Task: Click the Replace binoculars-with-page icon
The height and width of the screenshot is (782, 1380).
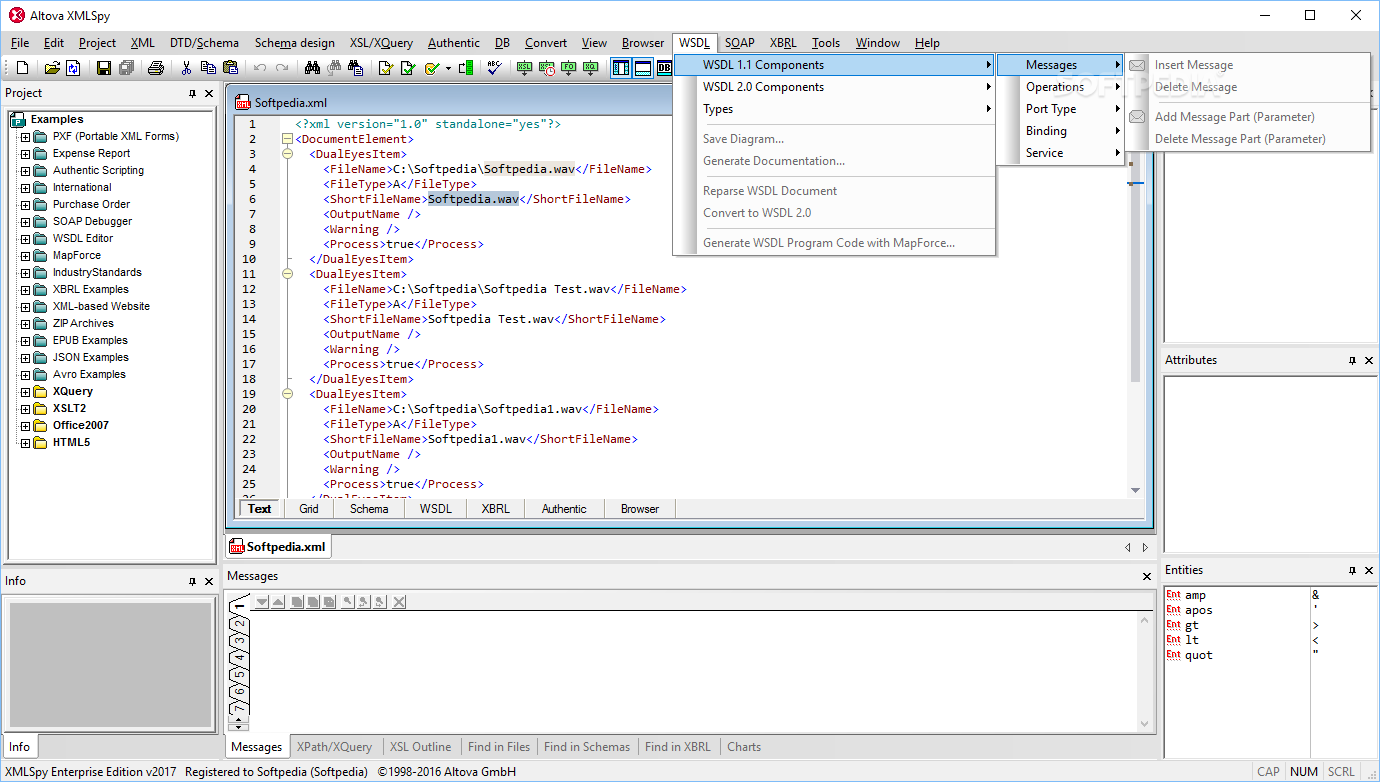Action: tap(356, 68)
